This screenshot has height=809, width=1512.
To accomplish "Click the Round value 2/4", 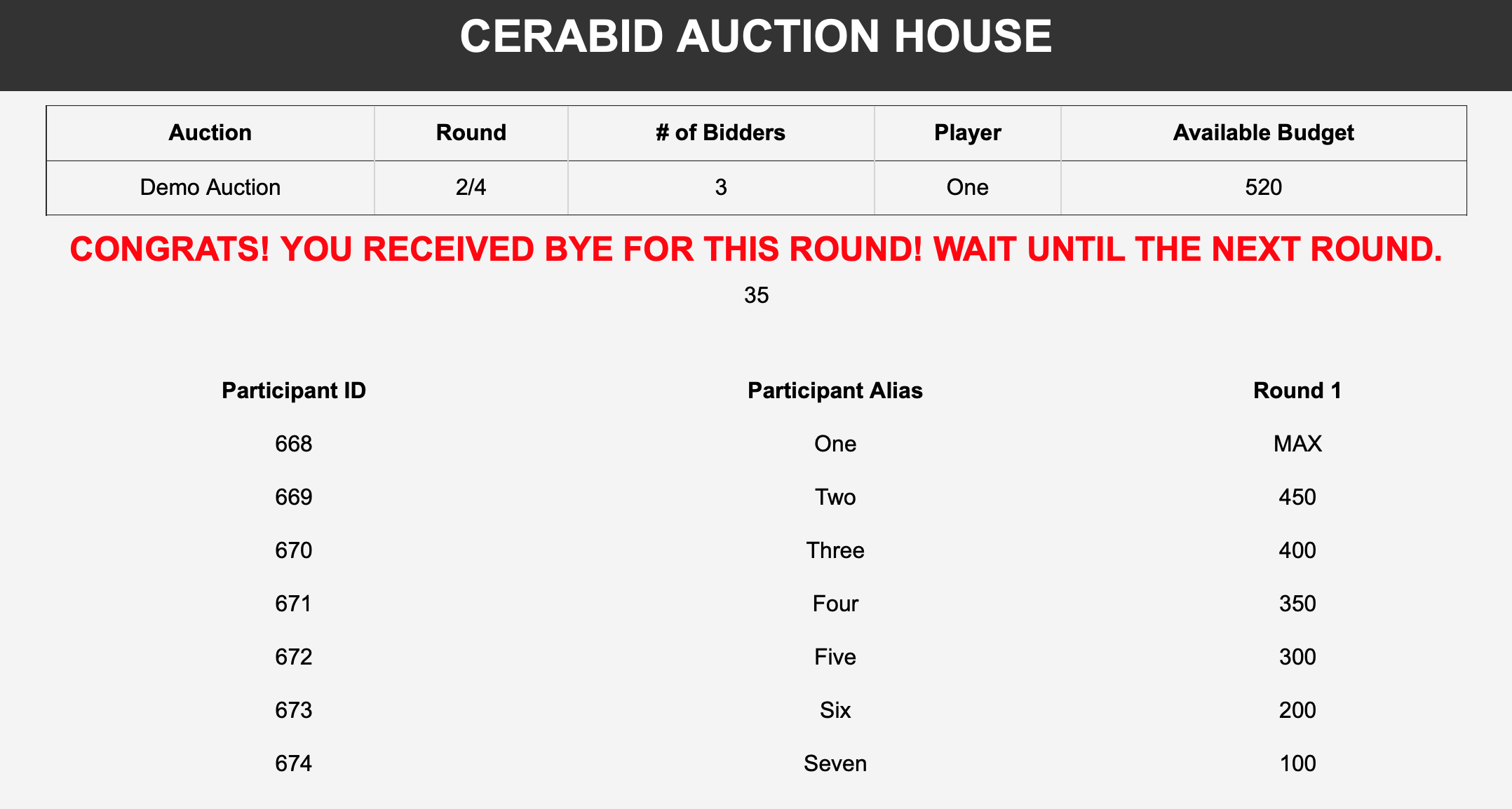I will tap(471, 187).
